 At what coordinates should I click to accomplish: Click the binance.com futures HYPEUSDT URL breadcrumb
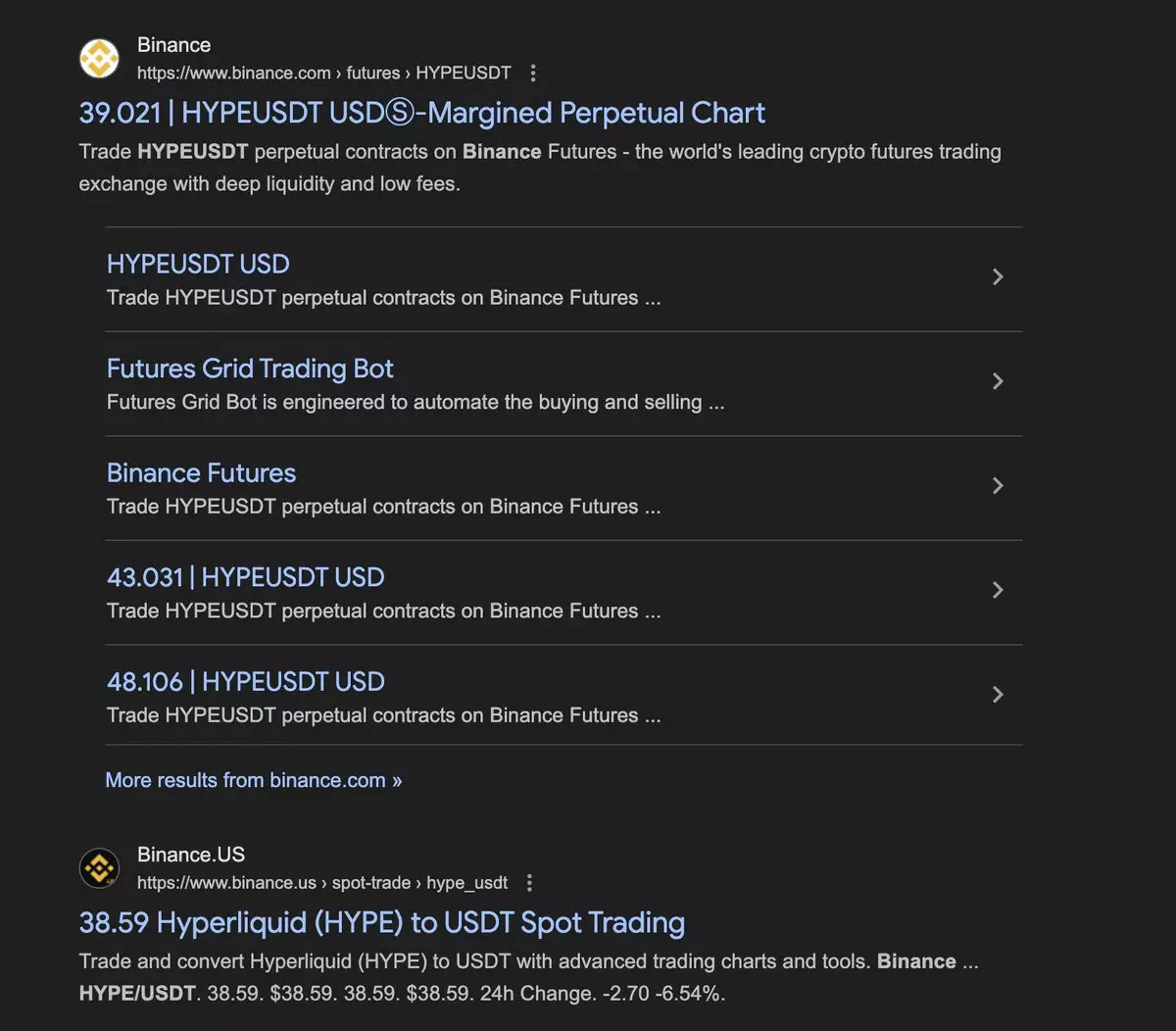click(323, 74)
